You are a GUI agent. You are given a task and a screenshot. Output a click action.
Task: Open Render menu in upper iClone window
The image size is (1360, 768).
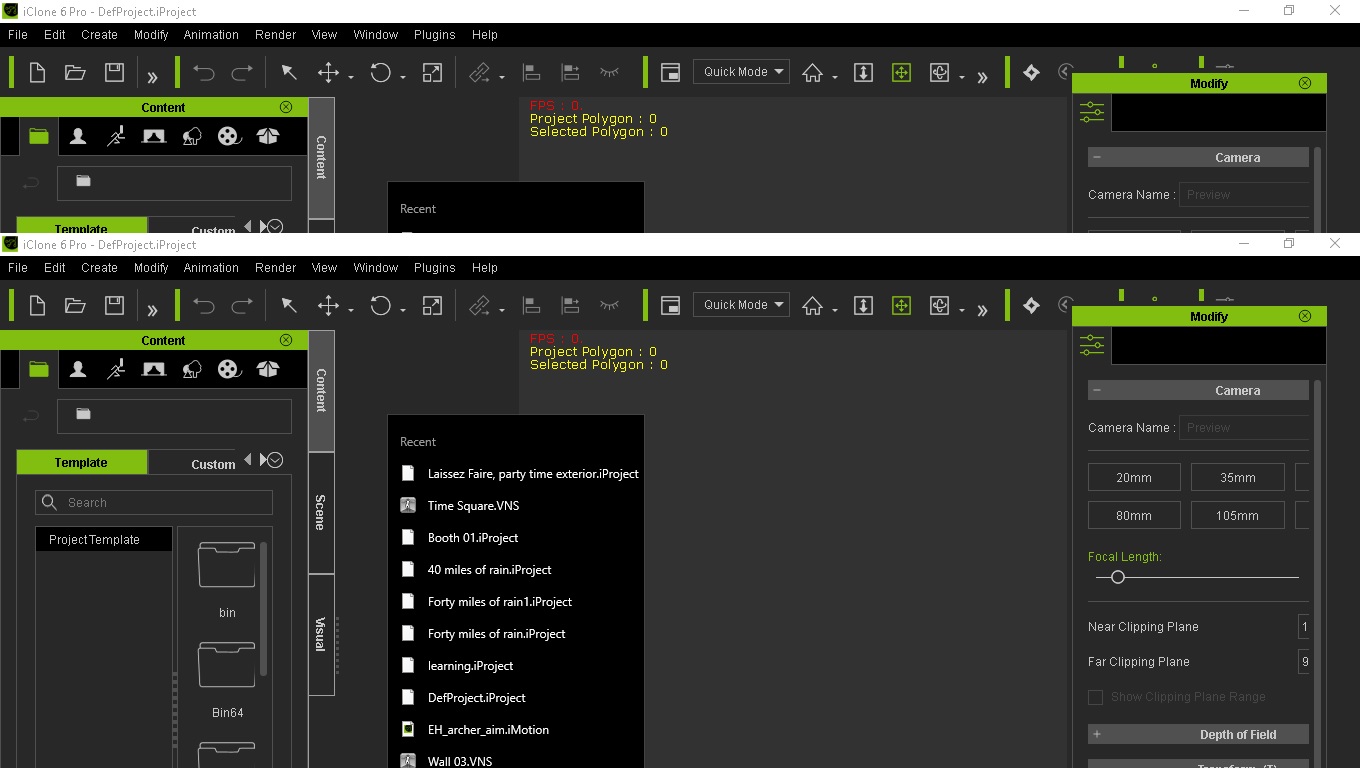tap(275, 35)
